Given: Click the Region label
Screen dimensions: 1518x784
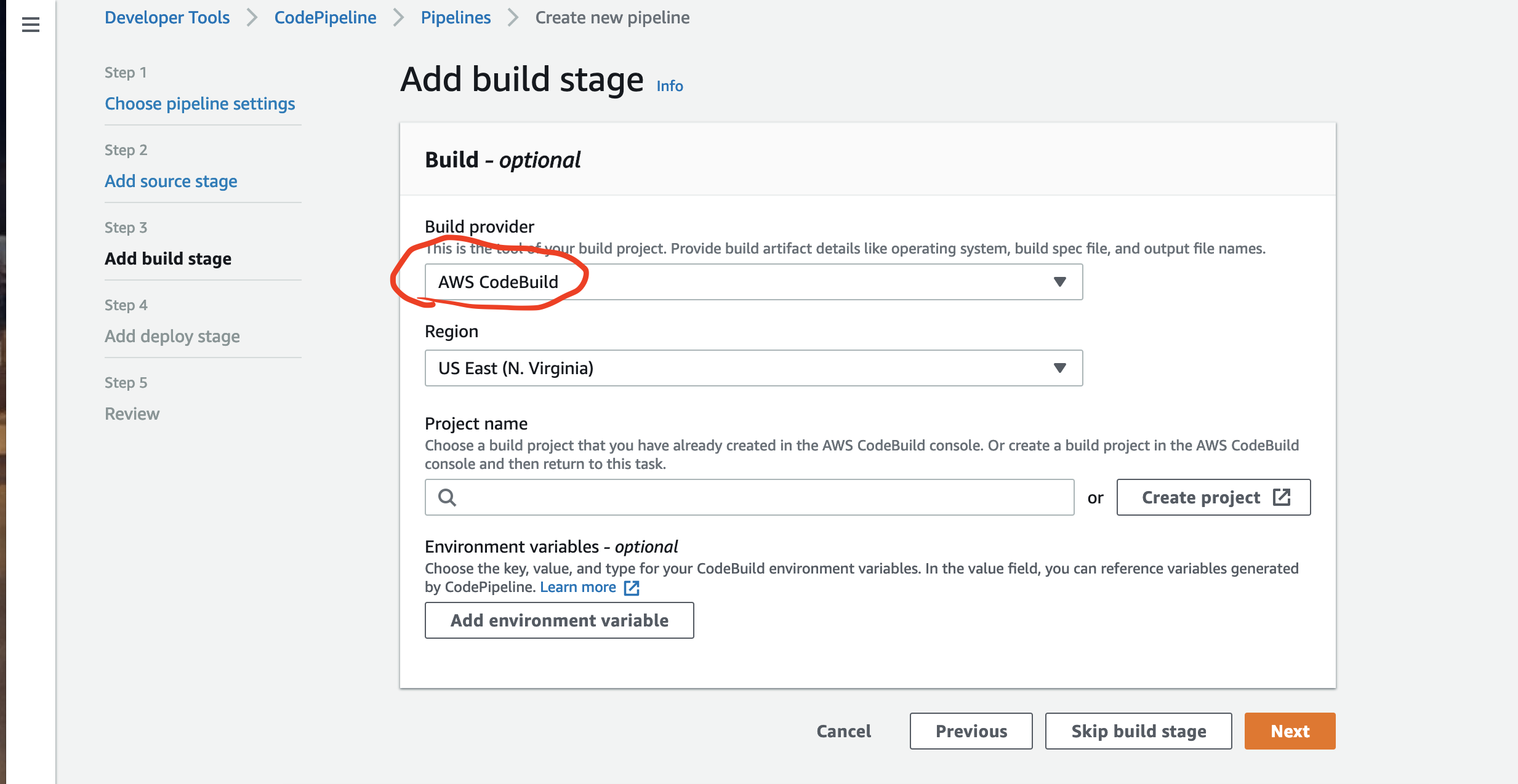Looking at the screenshot, I should (451, 331).
